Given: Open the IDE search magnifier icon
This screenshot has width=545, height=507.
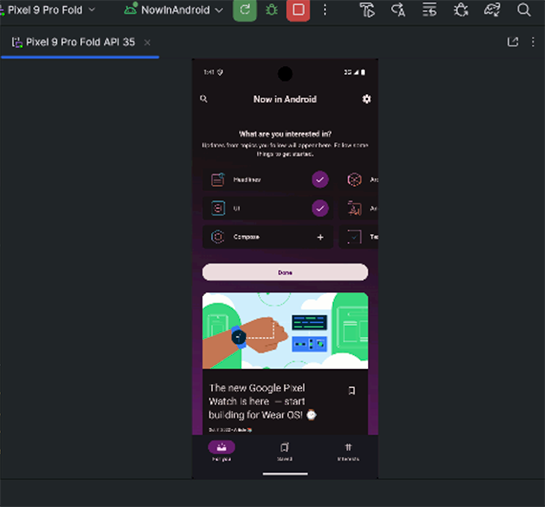Looking at the screenshot, I should click(523, 10).
